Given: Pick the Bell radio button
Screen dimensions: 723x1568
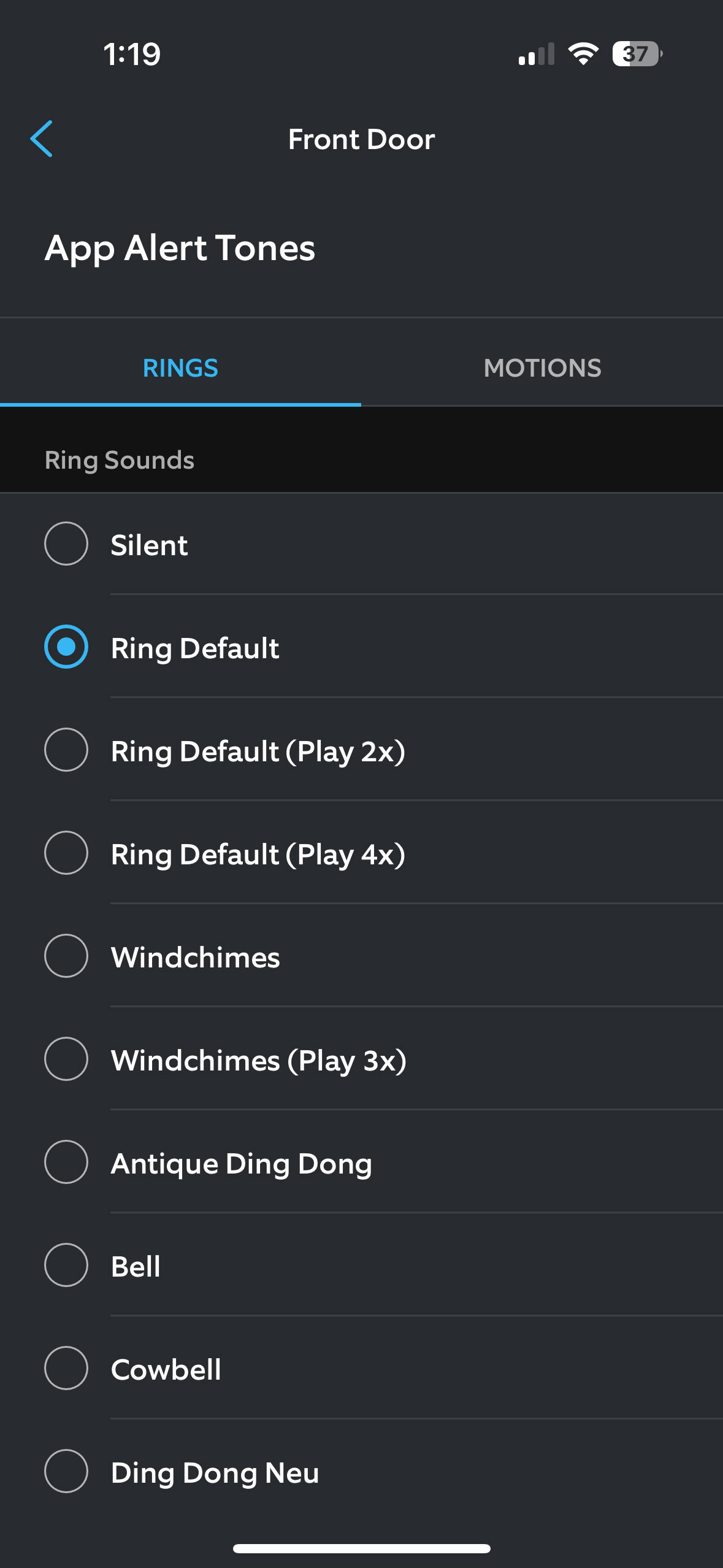Looking at the screenshot, I should coord(66,1265).
